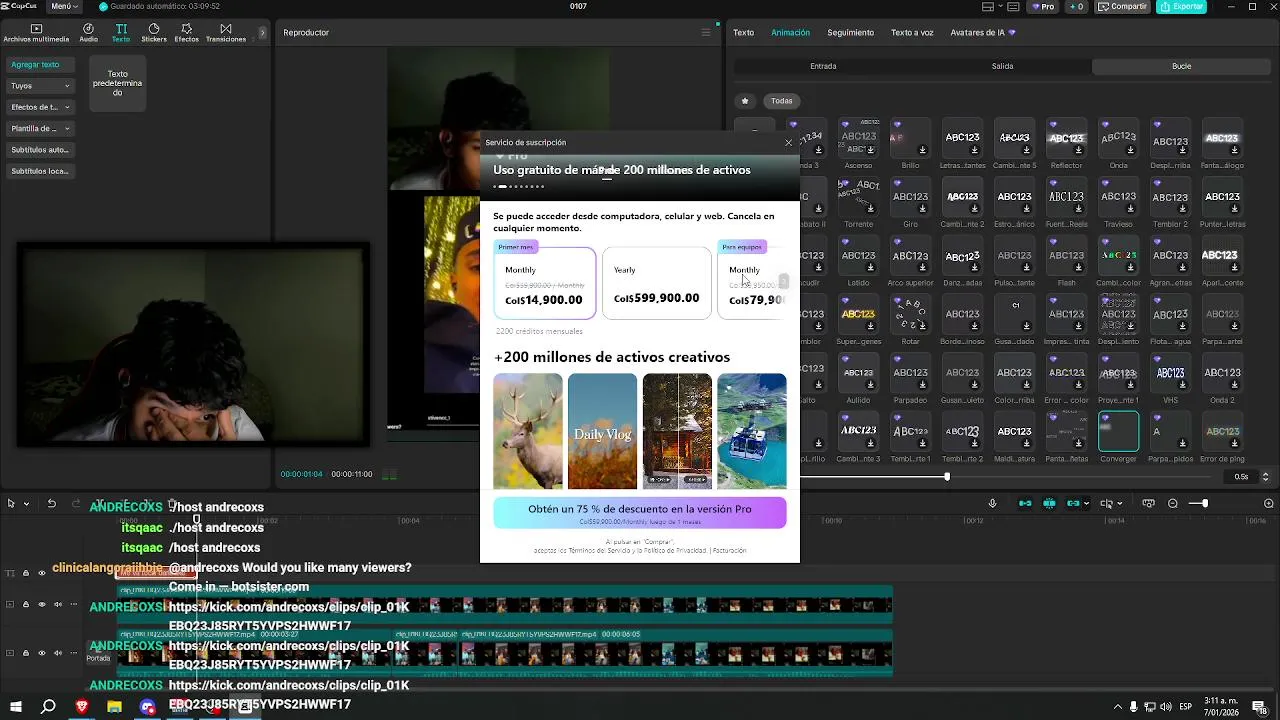Switch to the Seguimiento tab
The height and width of the screenshot is (720, 1280).
[850, 33]
